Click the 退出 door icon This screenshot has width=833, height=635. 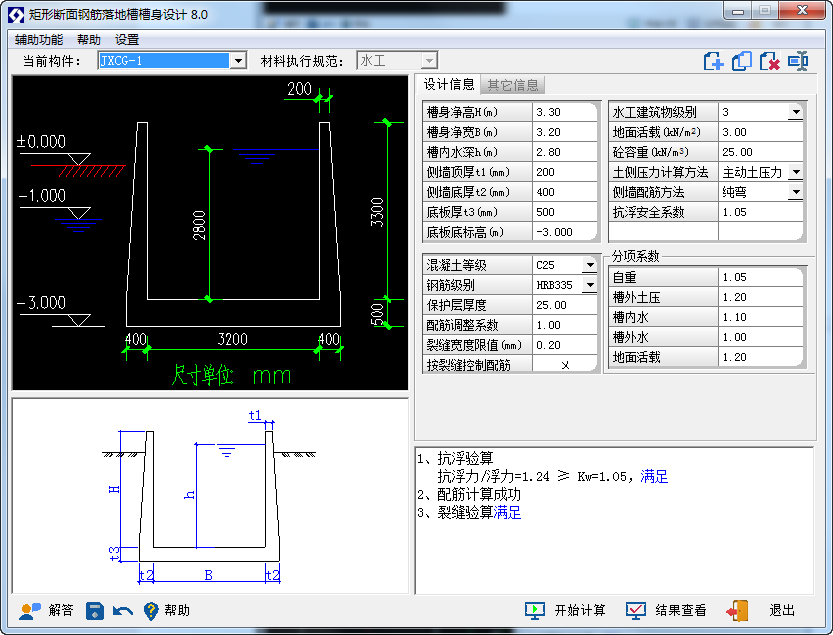coord(737,611)
